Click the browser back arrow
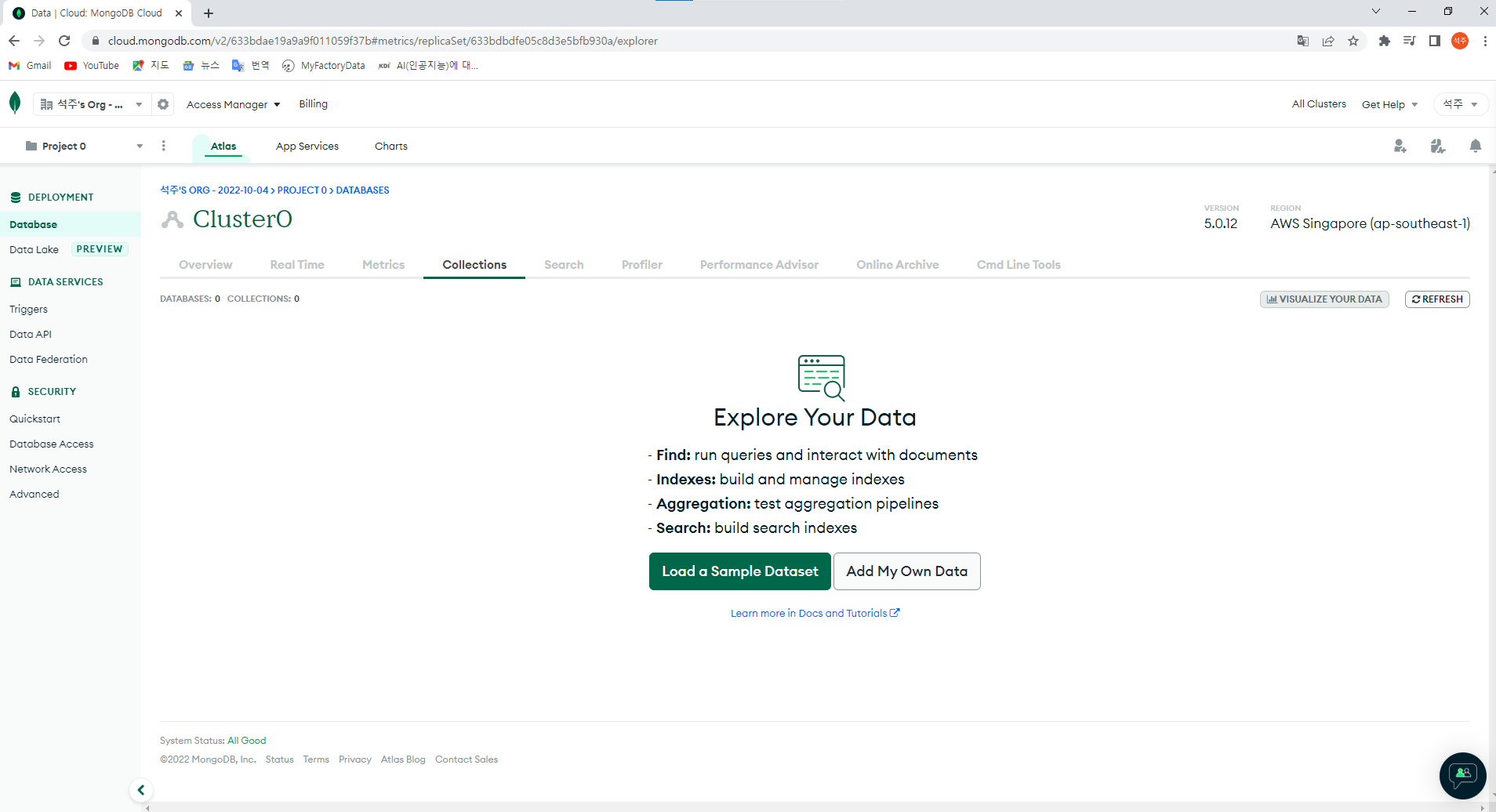This screenshot has width=1496, height=812. click(x=14, y=41)
